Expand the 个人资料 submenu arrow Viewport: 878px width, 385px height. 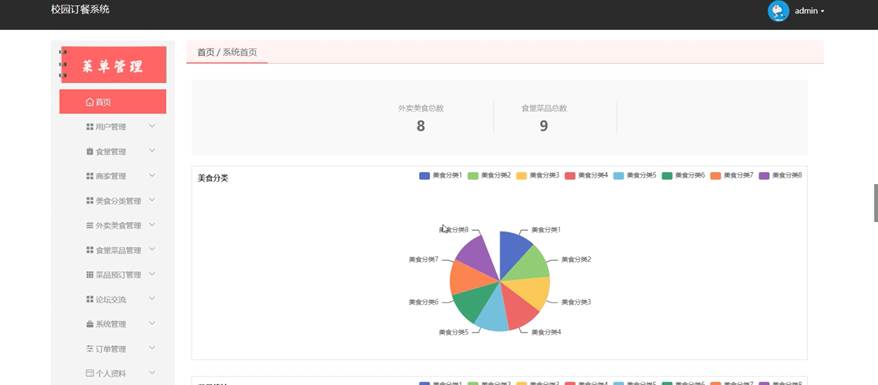tap(152, 373)
